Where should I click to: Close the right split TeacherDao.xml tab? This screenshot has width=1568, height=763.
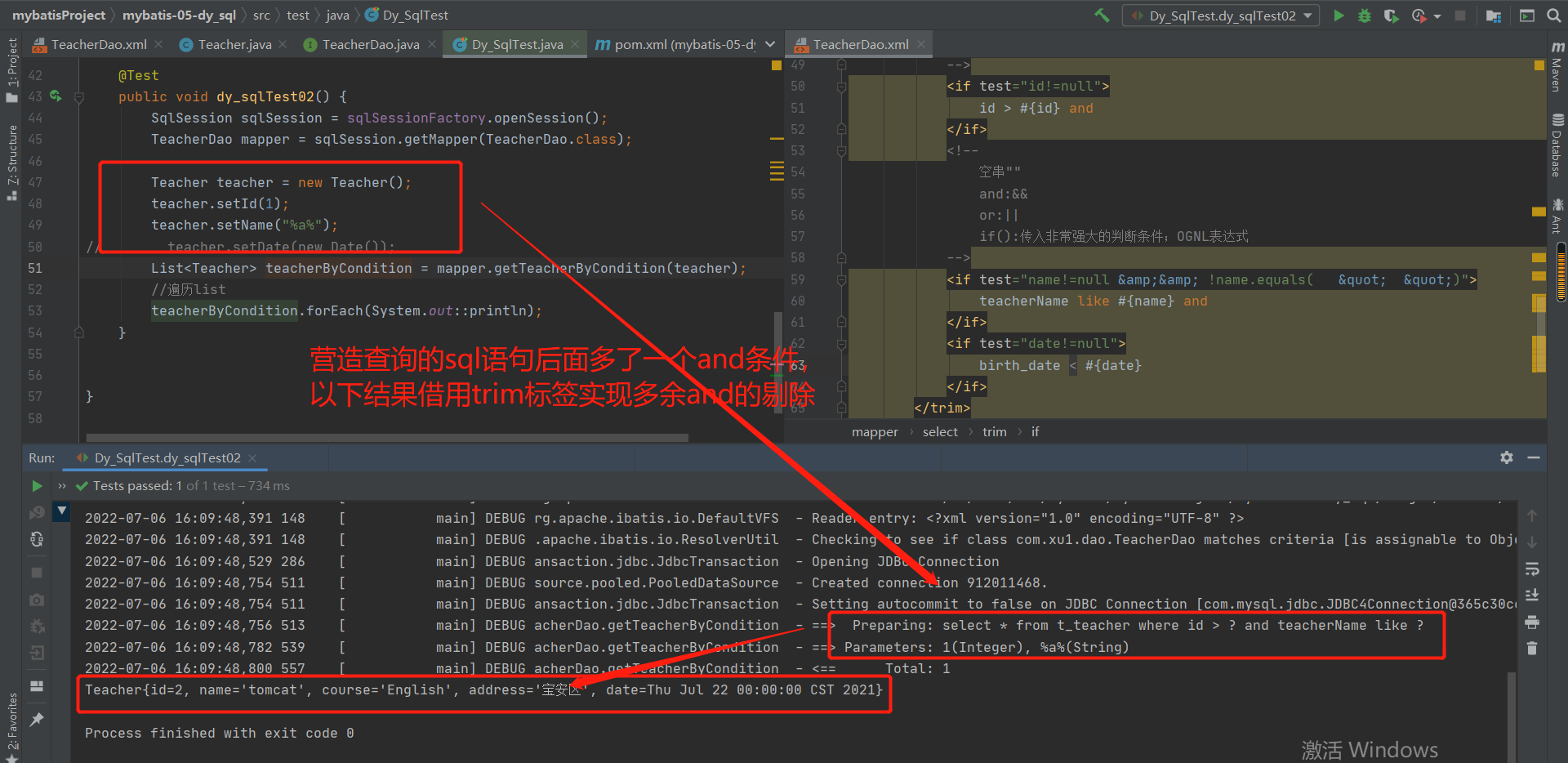pos(921,44)
